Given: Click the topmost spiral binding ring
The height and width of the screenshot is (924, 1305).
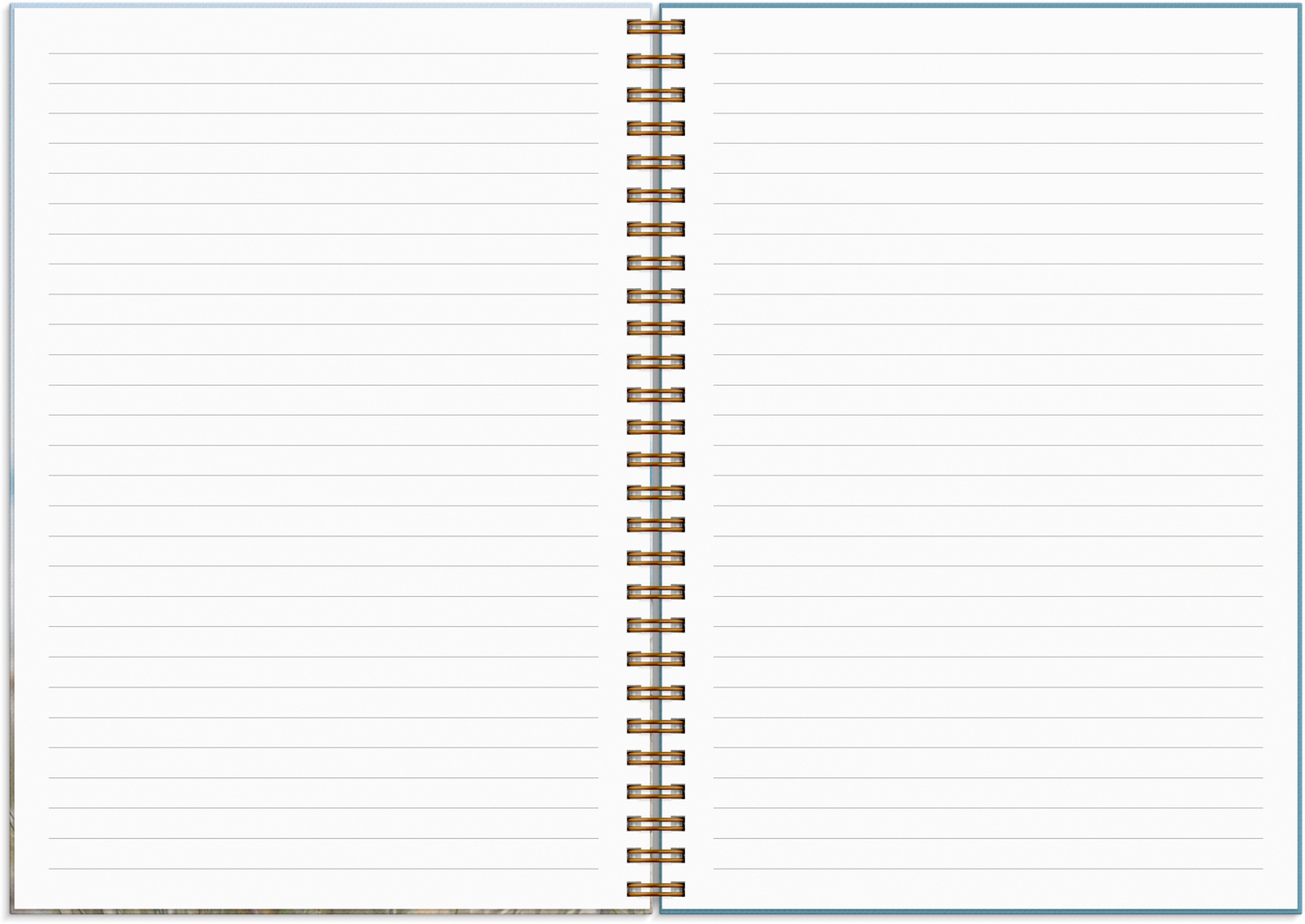Looking at the screenshot, I should click(x=655, y=27).
